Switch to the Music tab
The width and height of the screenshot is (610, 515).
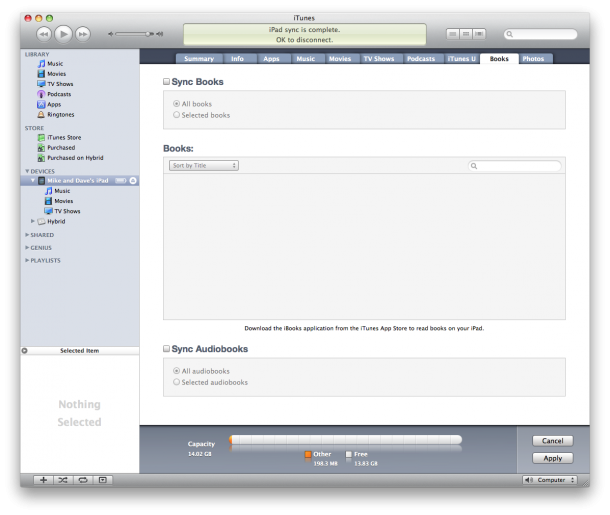pos(306,59)
